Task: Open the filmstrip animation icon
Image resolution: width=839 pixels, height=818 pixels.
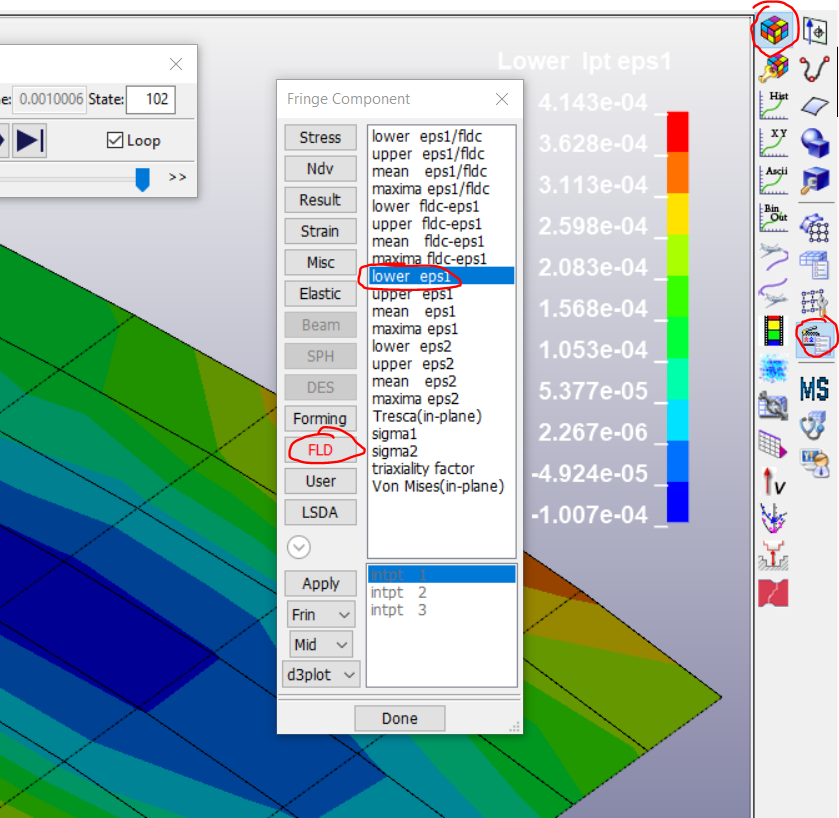Action: pos(774,330)
